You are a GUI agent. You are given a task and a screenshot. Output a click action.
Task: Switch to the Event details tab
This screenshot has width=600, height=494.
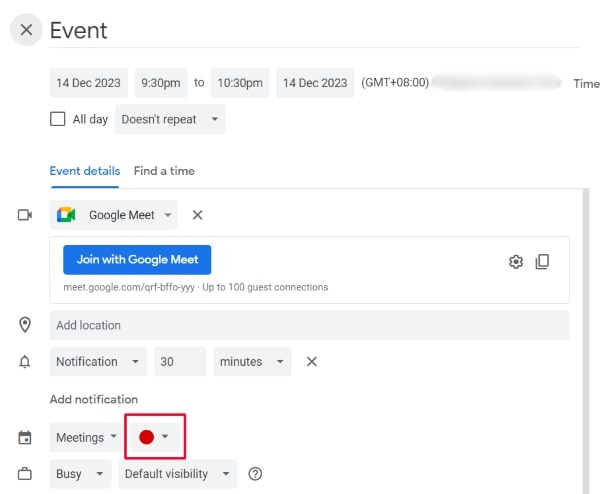click(85, 171)
